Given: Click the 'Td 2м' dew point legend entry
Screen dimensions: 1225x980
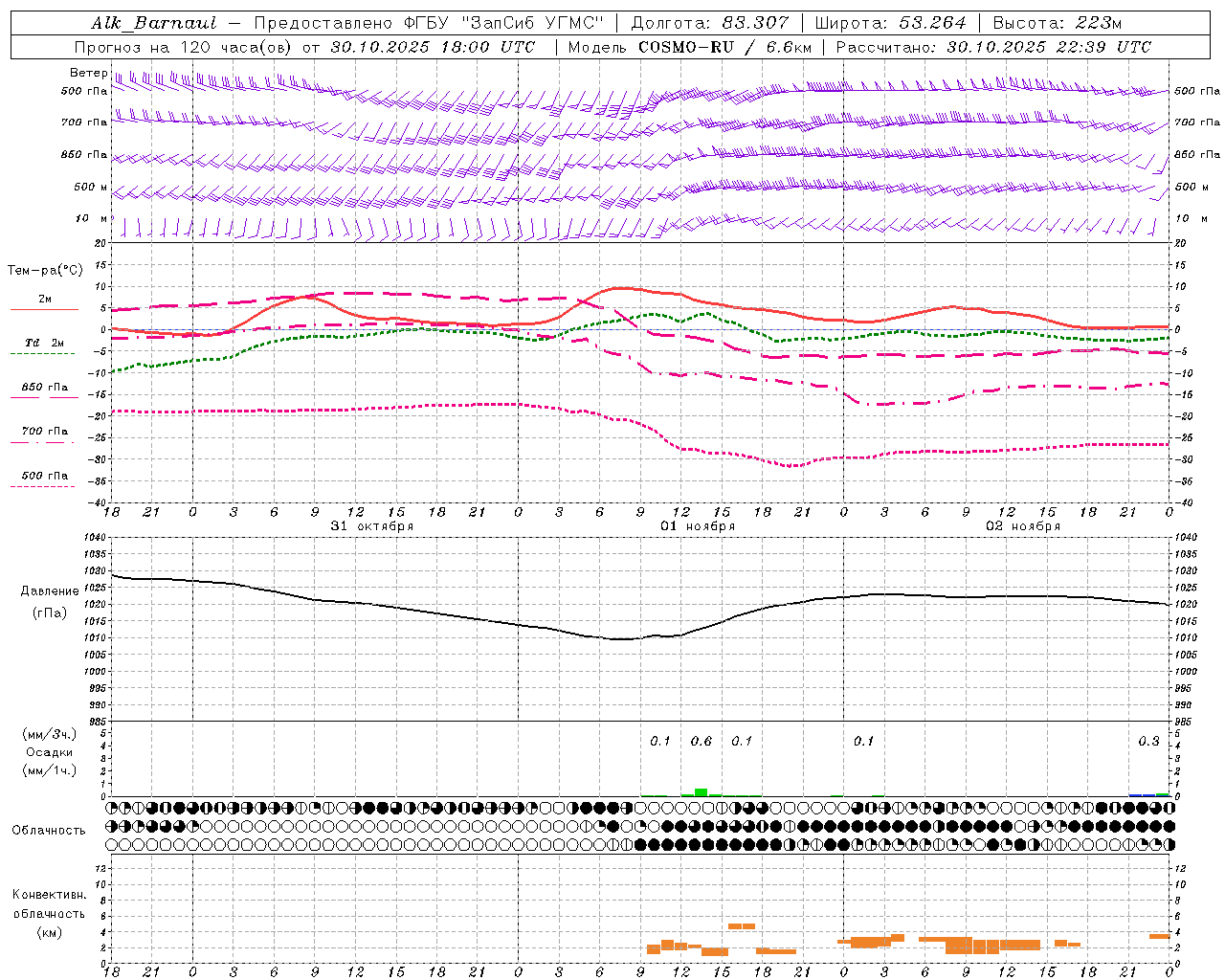Looking at the screenshot, I should [44, 343].
